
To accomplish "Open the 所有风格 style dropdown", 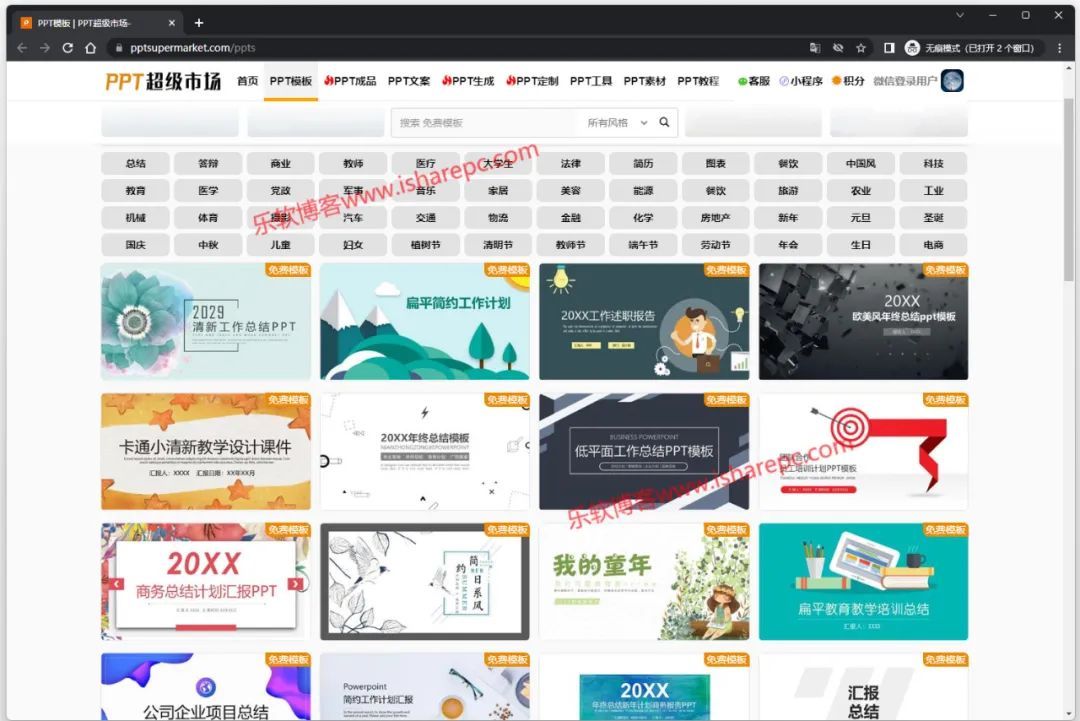I will pos(616,123).
